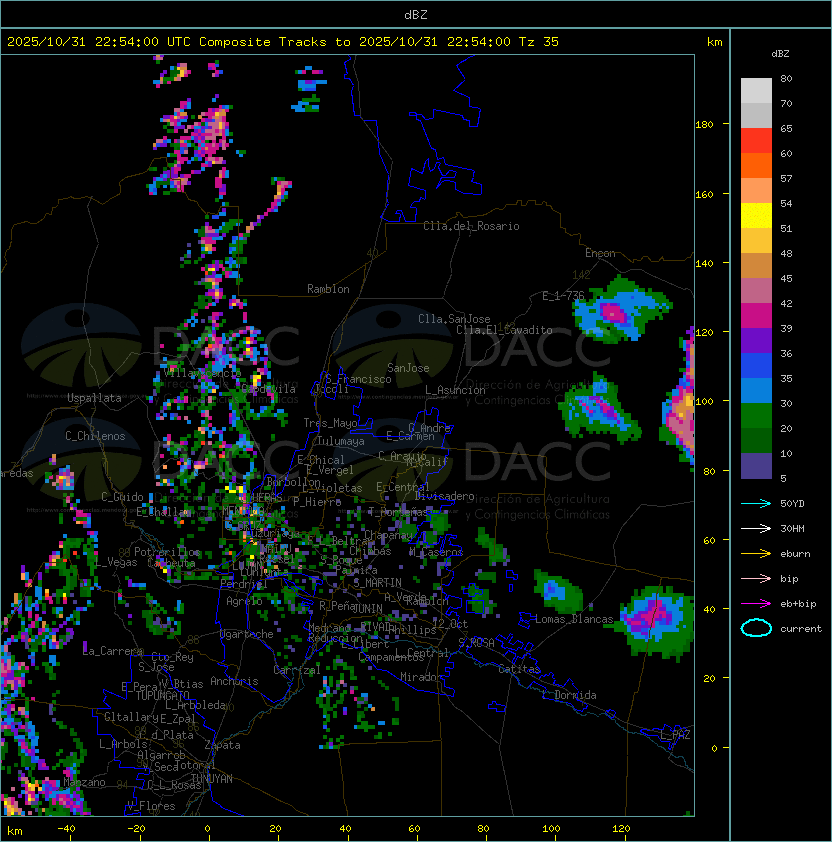832x842 pixels.
Task: Click the current legend label
Action: [801, 629]
